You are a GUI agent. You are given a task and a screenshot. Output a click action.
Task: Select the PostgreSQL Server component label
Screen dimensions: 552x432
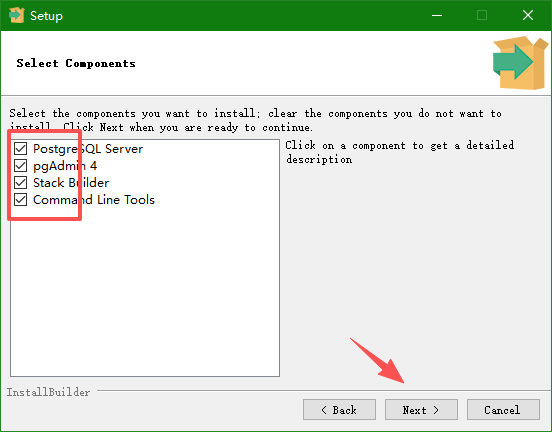88,149
